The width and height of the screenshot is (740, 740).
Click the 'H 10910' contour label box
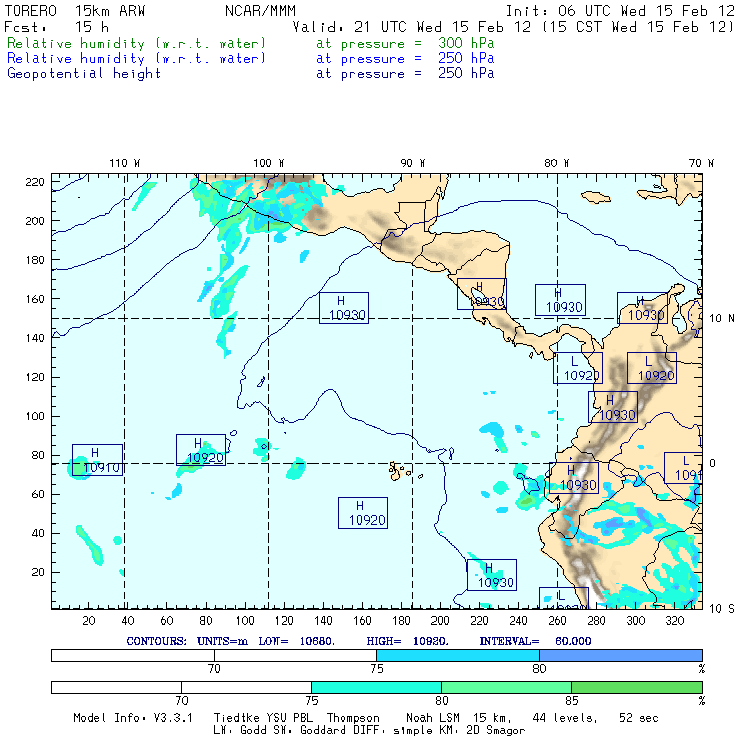[x=97, y=460]
